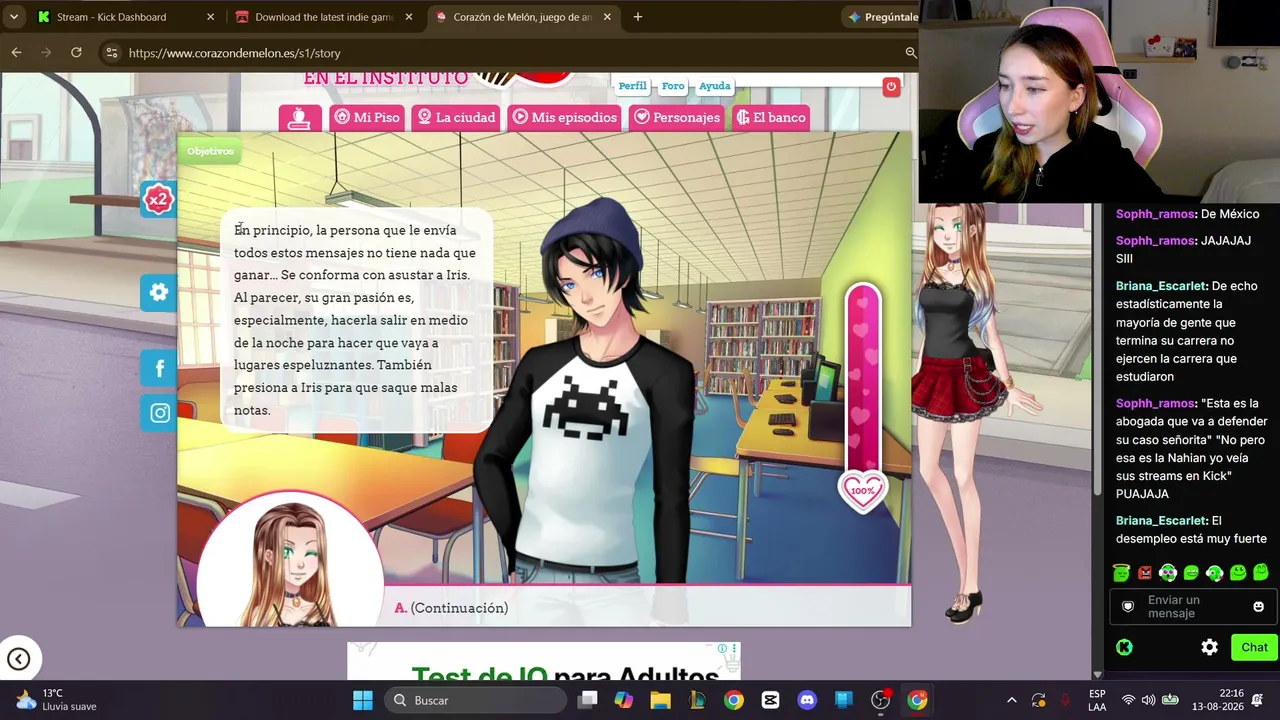1280x720 pixels.
Task: Click the player avatar portrait
Action: pyautogui.click(x=290, y=560)
